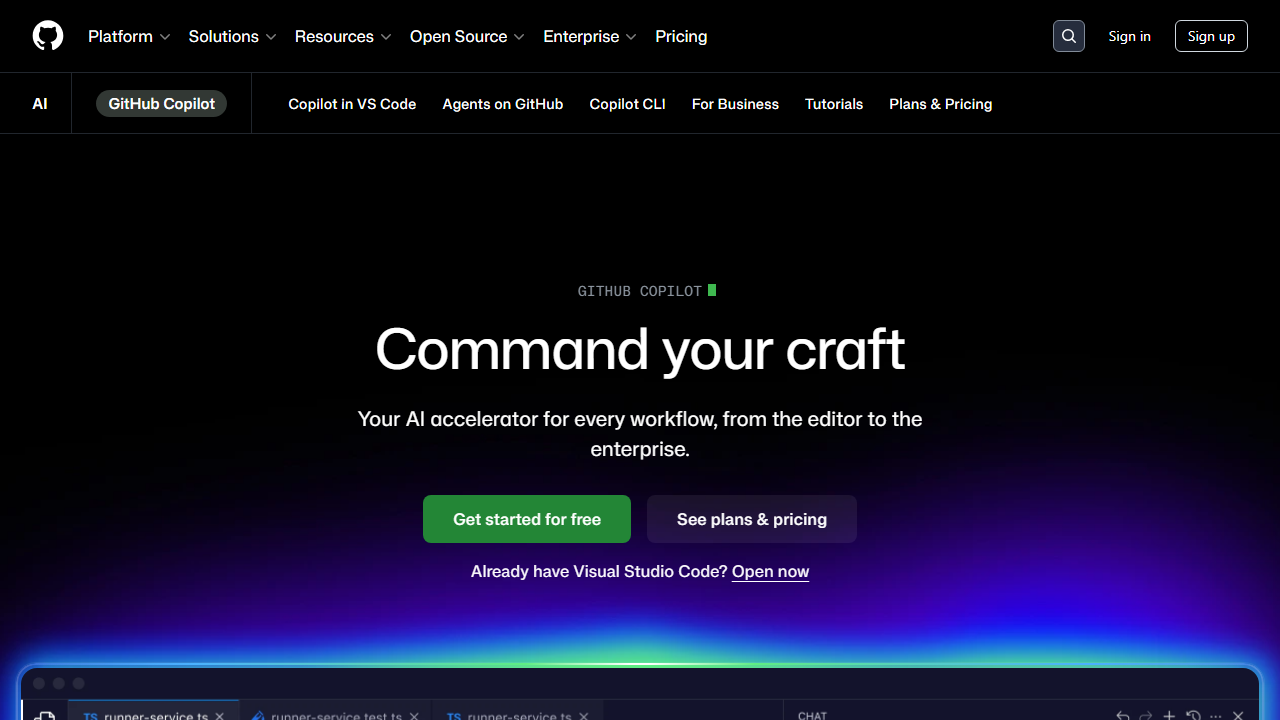Open chat history via the clock icon
The width and height of the screenshot is (1280, 720).
click(x=1192, y=716)
